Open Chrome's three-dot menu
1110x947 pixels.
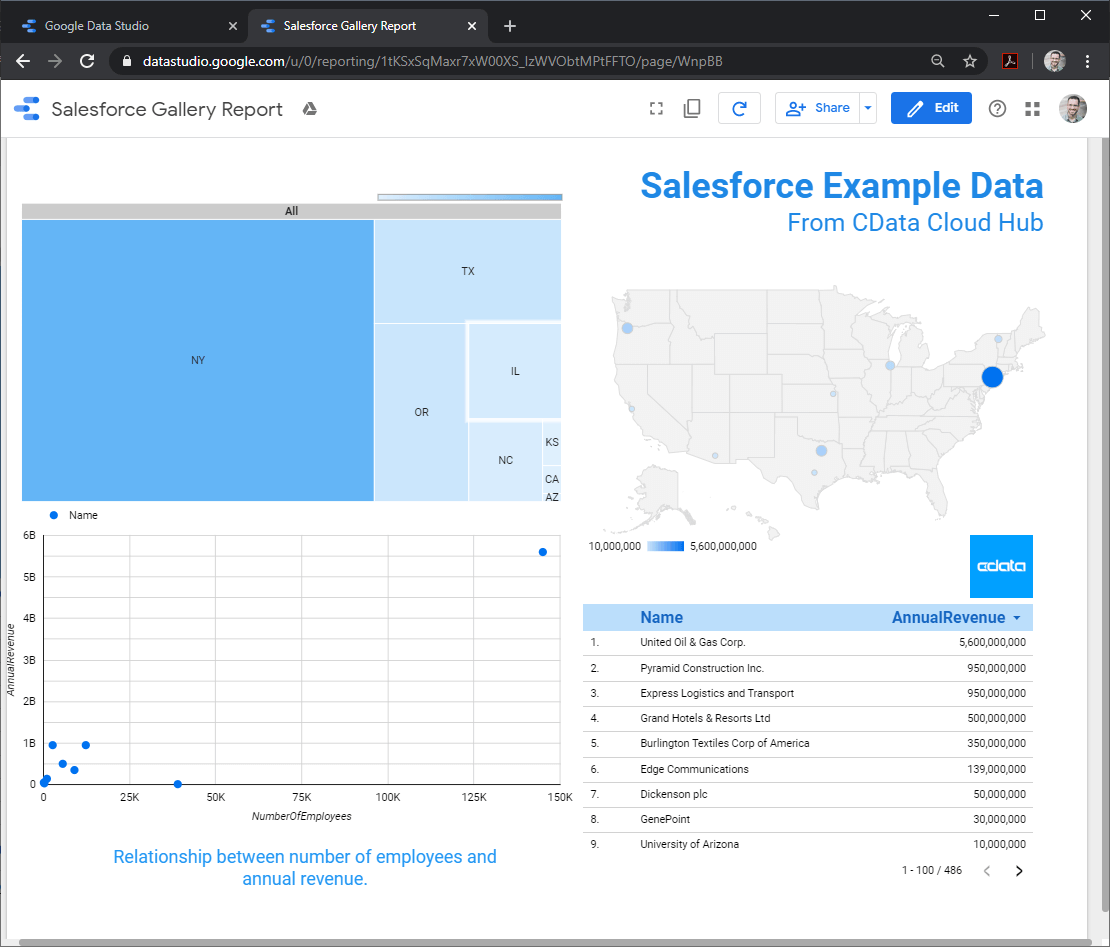pyautogui.click(x=1087, y=61)
